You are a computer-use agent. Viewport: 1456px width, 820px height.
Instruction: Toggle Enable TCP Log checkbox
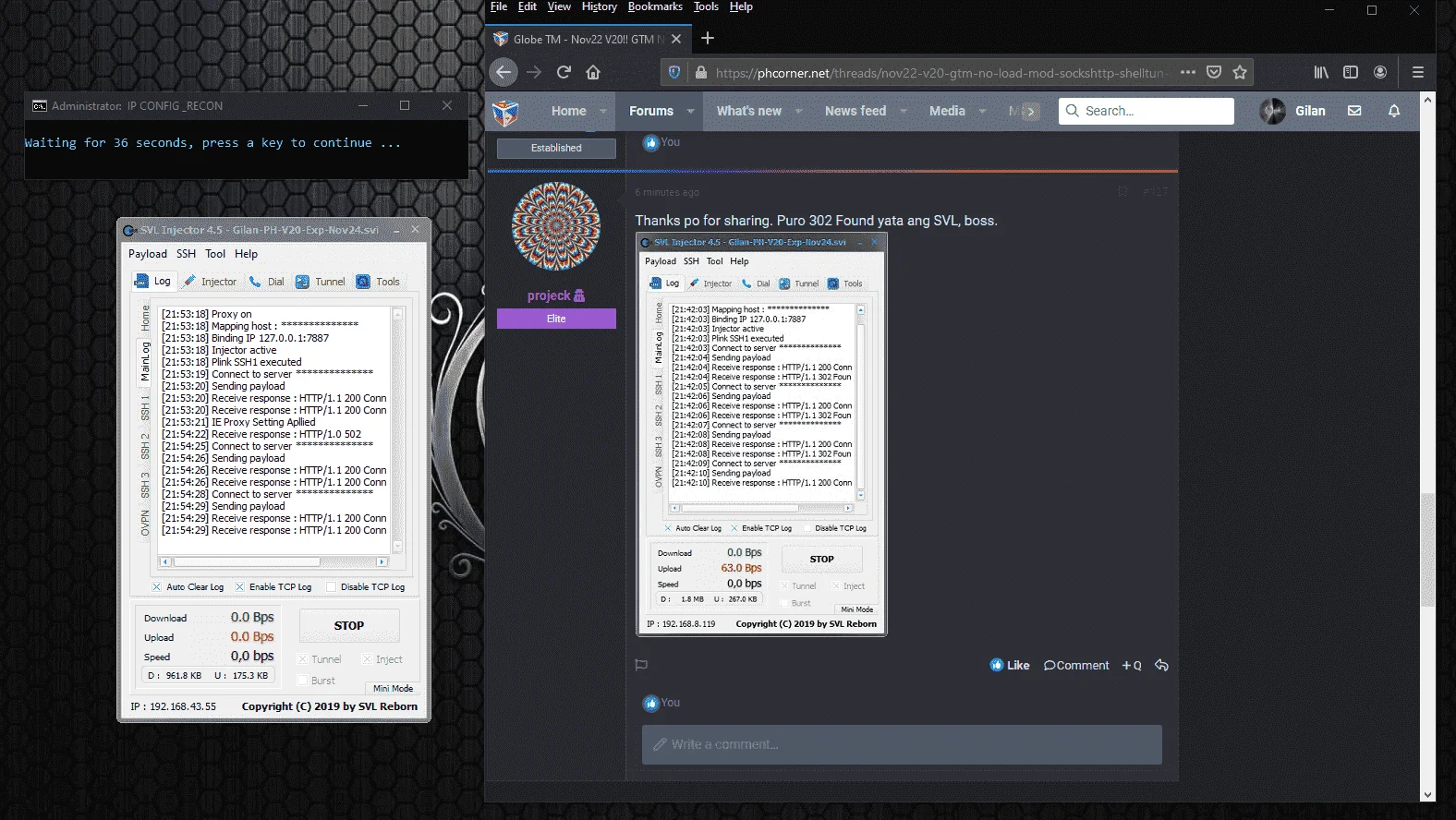tap(239, 586)
